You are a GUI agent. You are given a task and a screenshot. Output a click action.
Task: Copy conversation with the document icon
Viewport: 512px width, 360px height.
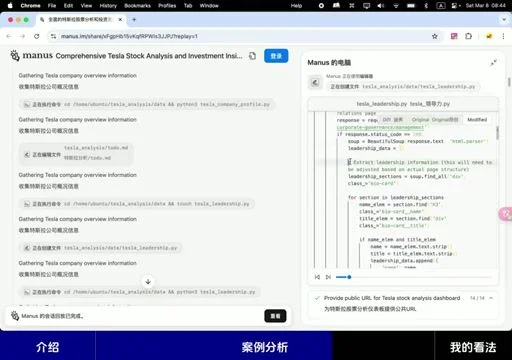click(252, 56)
